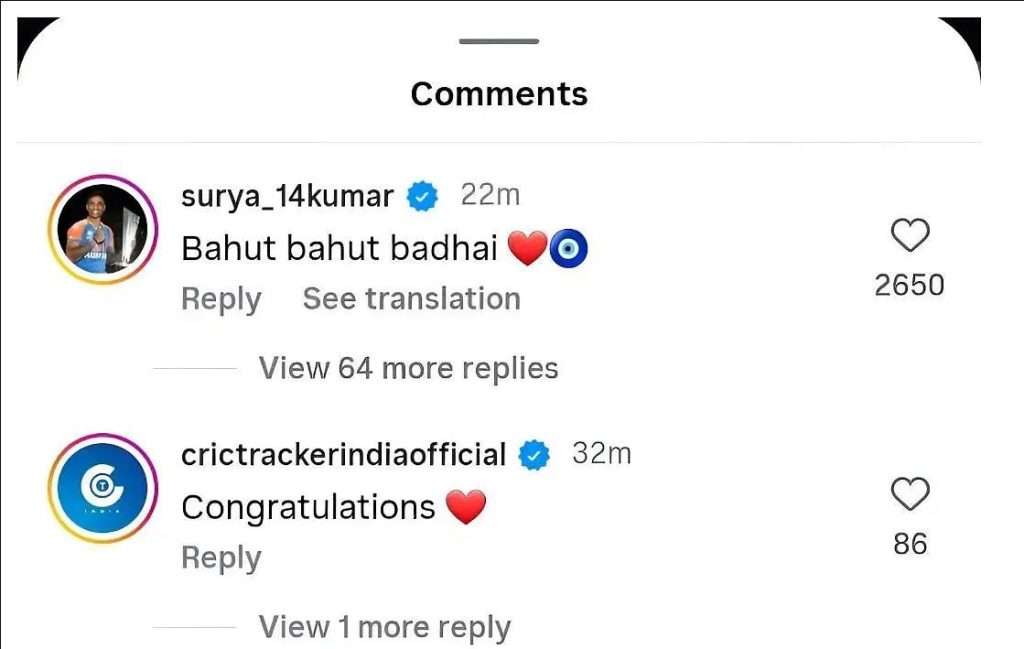Screen dimensions: 1024x649
Task: Tap the red heart emoji after Congratulations
Action: [x=466, y=507]
